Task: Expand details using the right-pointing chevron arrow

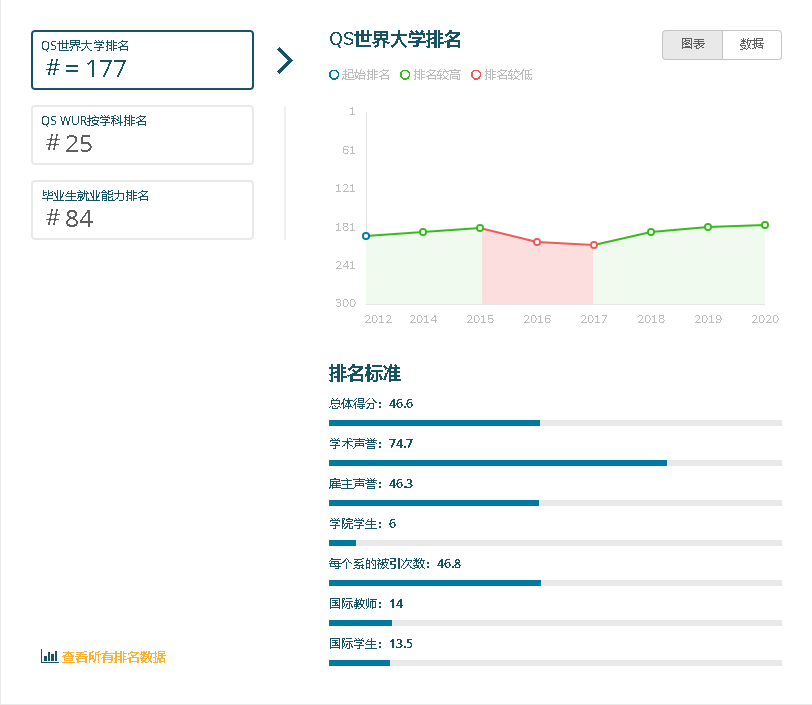Action: 285,60
